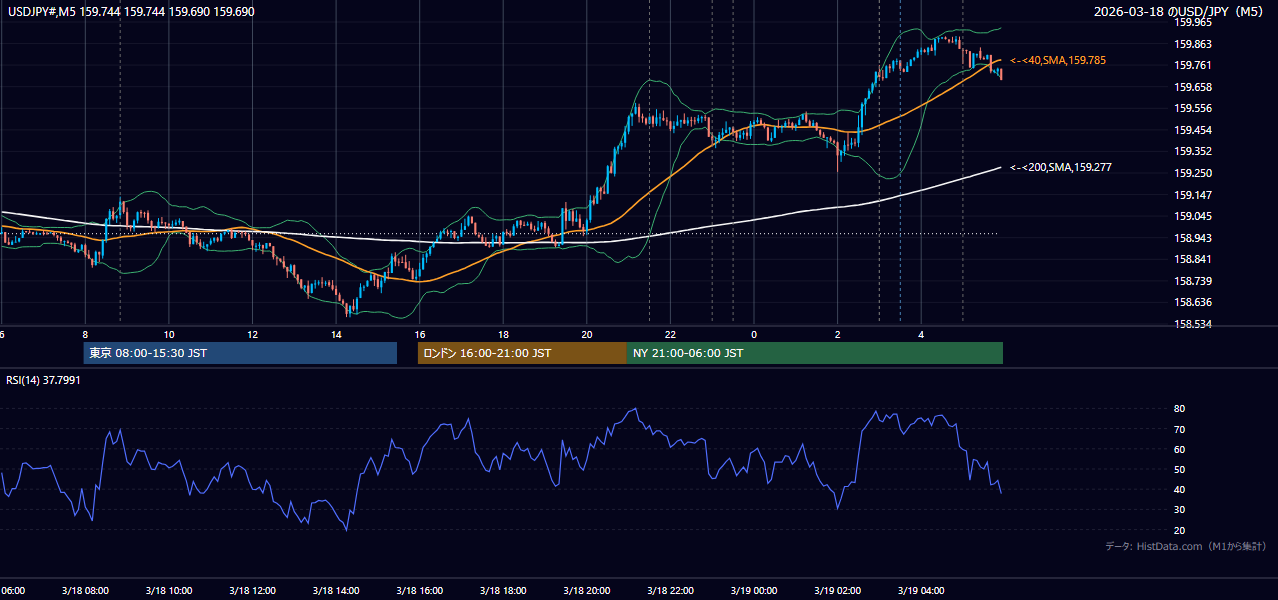Click price axis value 159.352
Image resolution: width=1278 pixels, height=600 pixels.
[x=1193, y=151]
